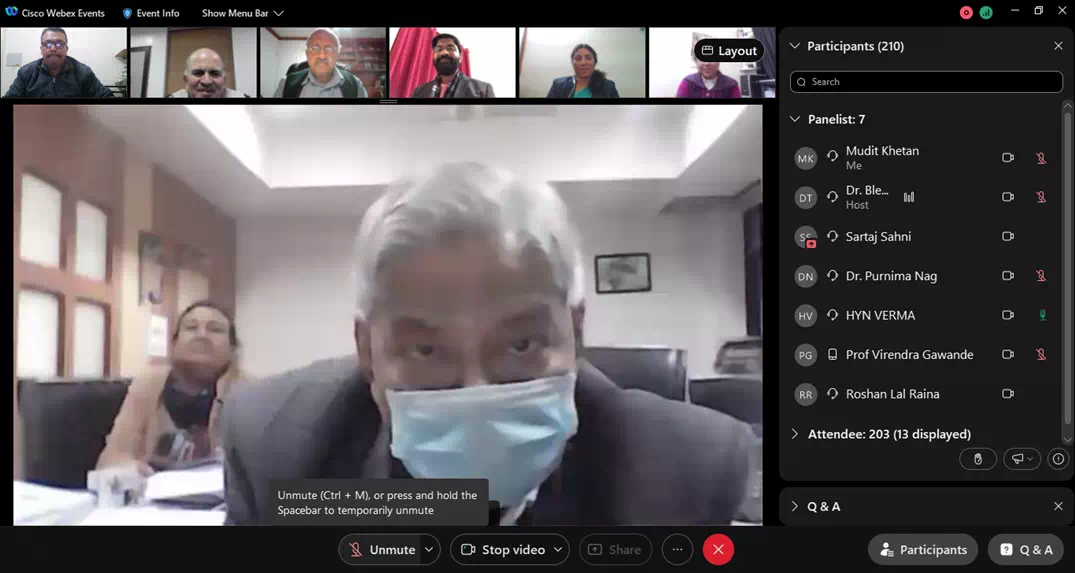
Task: Click inside the participant Search field
Action: click(926, 82)
